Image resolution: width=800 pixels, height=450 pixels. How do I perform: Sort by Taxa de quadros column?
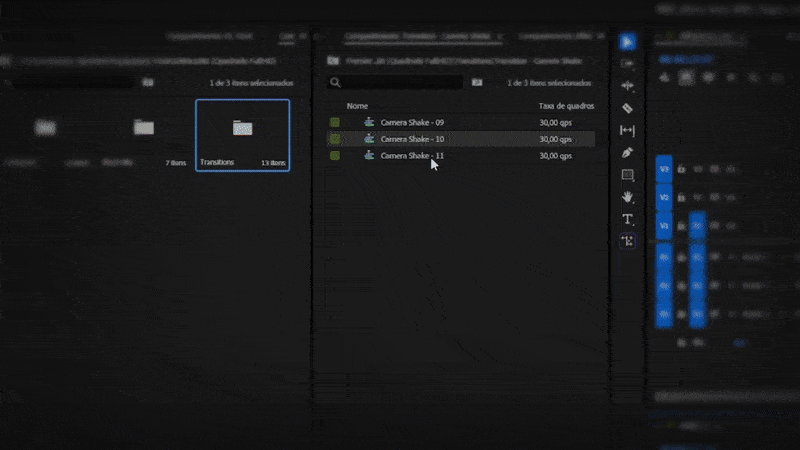[x=566, y=106]
